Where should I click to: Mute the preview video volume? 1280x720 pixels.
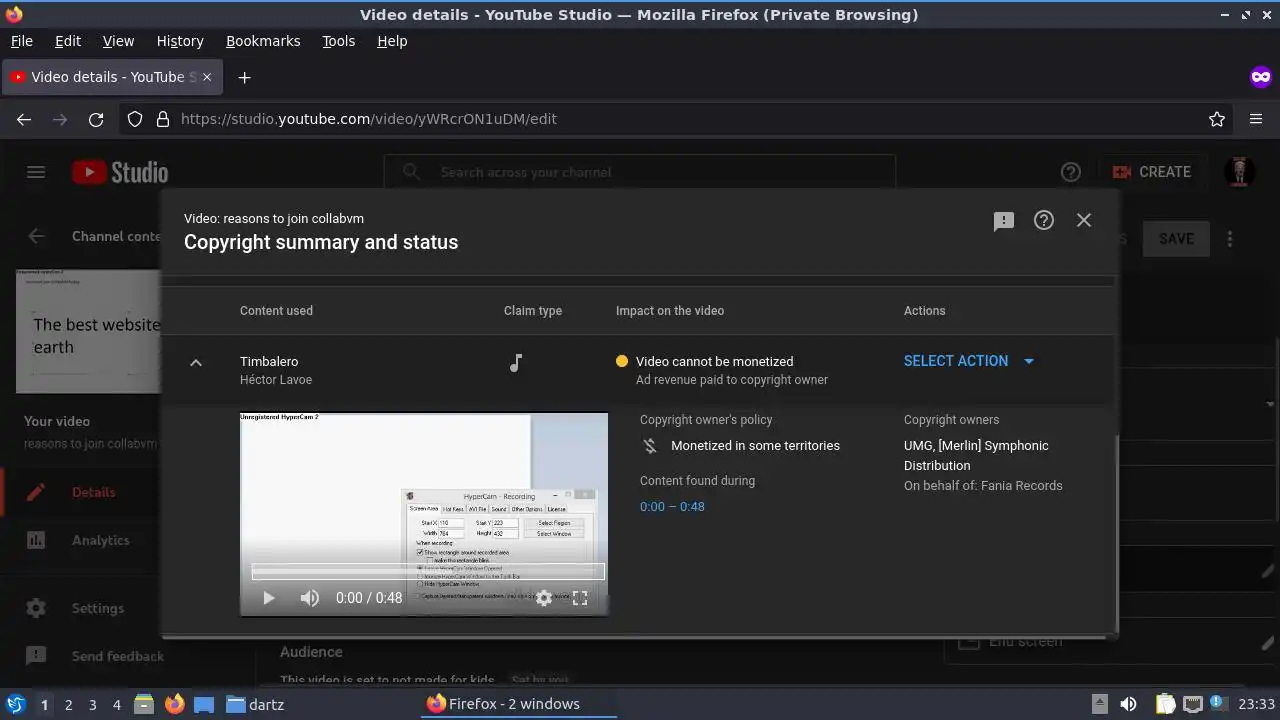pyautogui.click(x=310, y=598)
